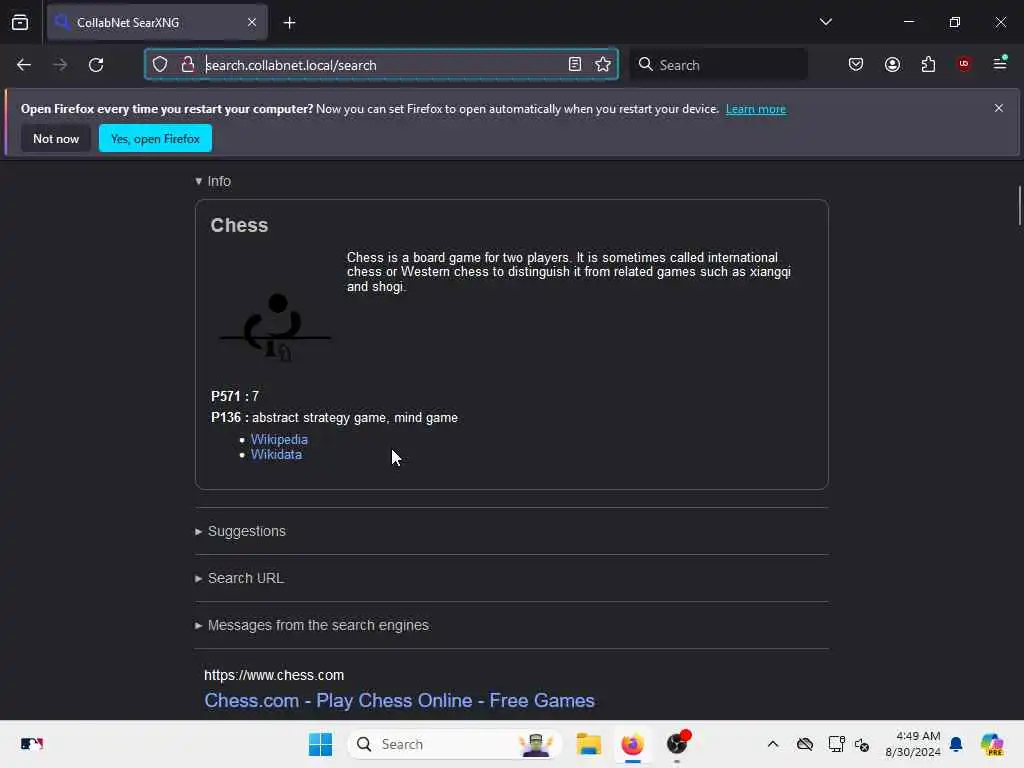The height and width of the screenshot is (768, 1024).
Task: Click the Windows taskbar search box
Action: tap(456, 744)
